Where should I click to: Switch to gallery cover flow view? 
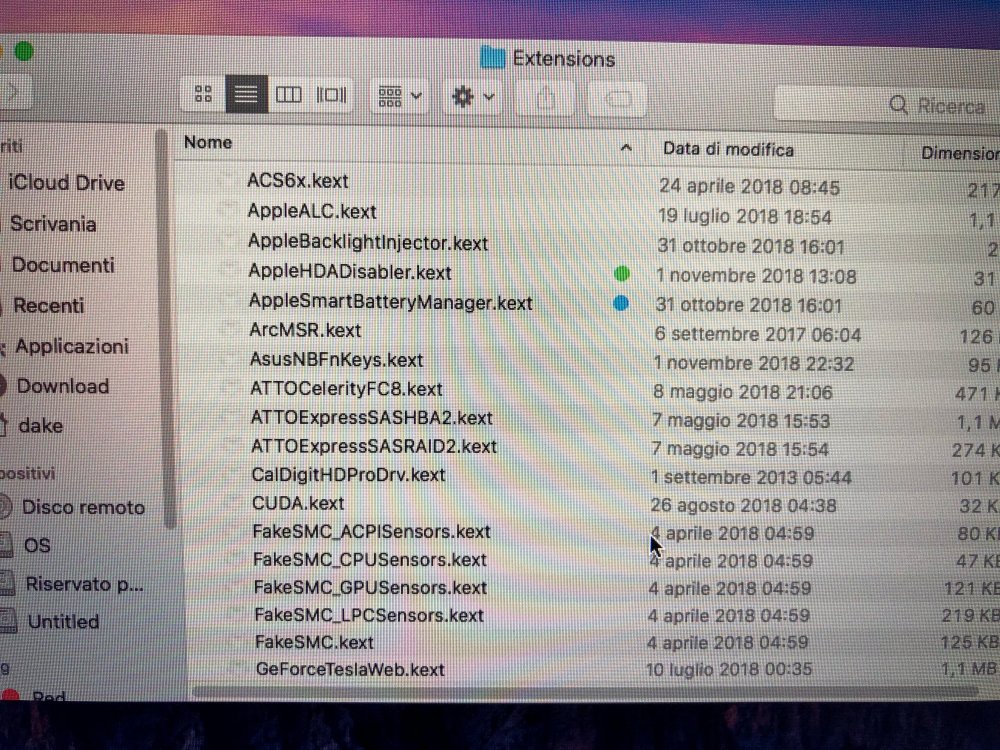pyautogui.click(x=331, y=95)
